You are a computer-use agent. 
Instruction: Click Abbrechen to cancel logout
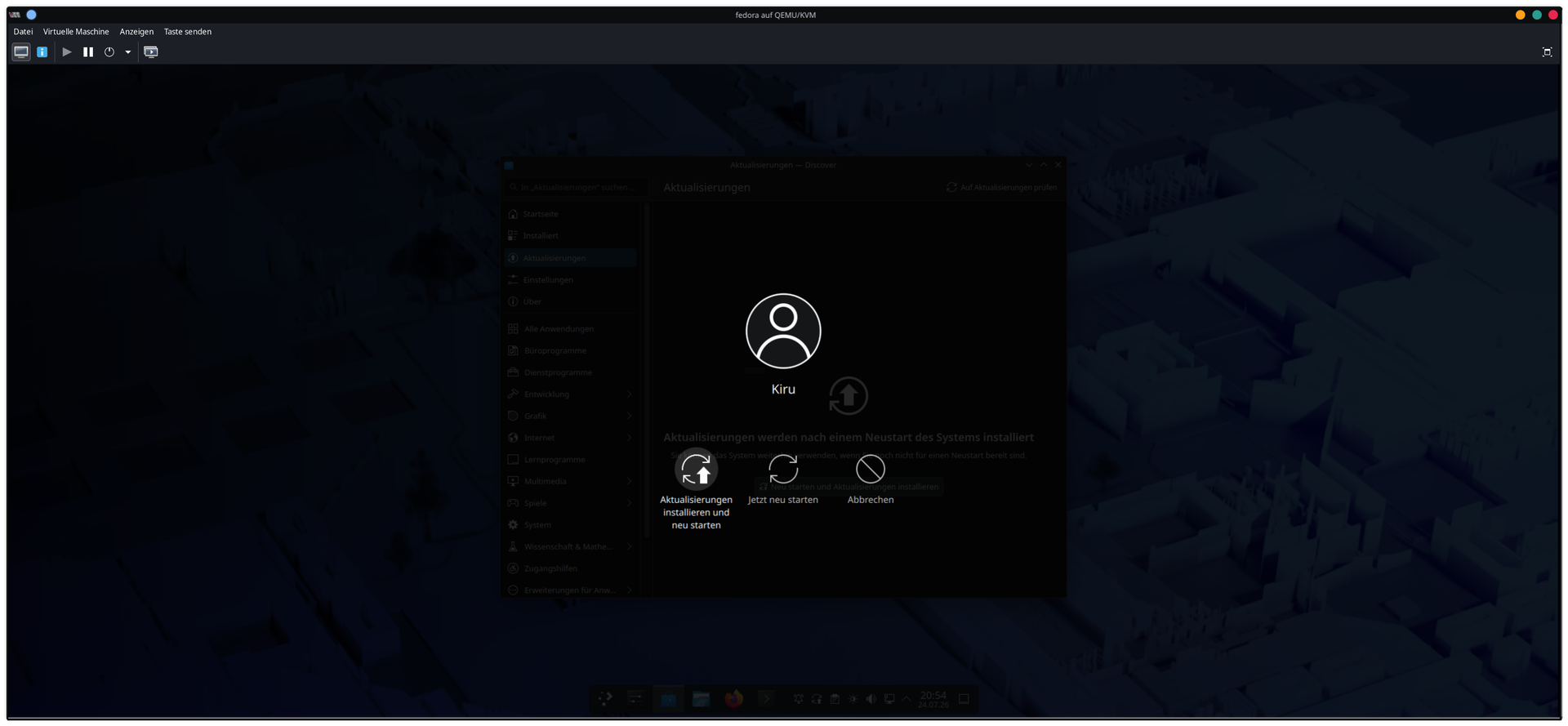click(x=871, y=480)
